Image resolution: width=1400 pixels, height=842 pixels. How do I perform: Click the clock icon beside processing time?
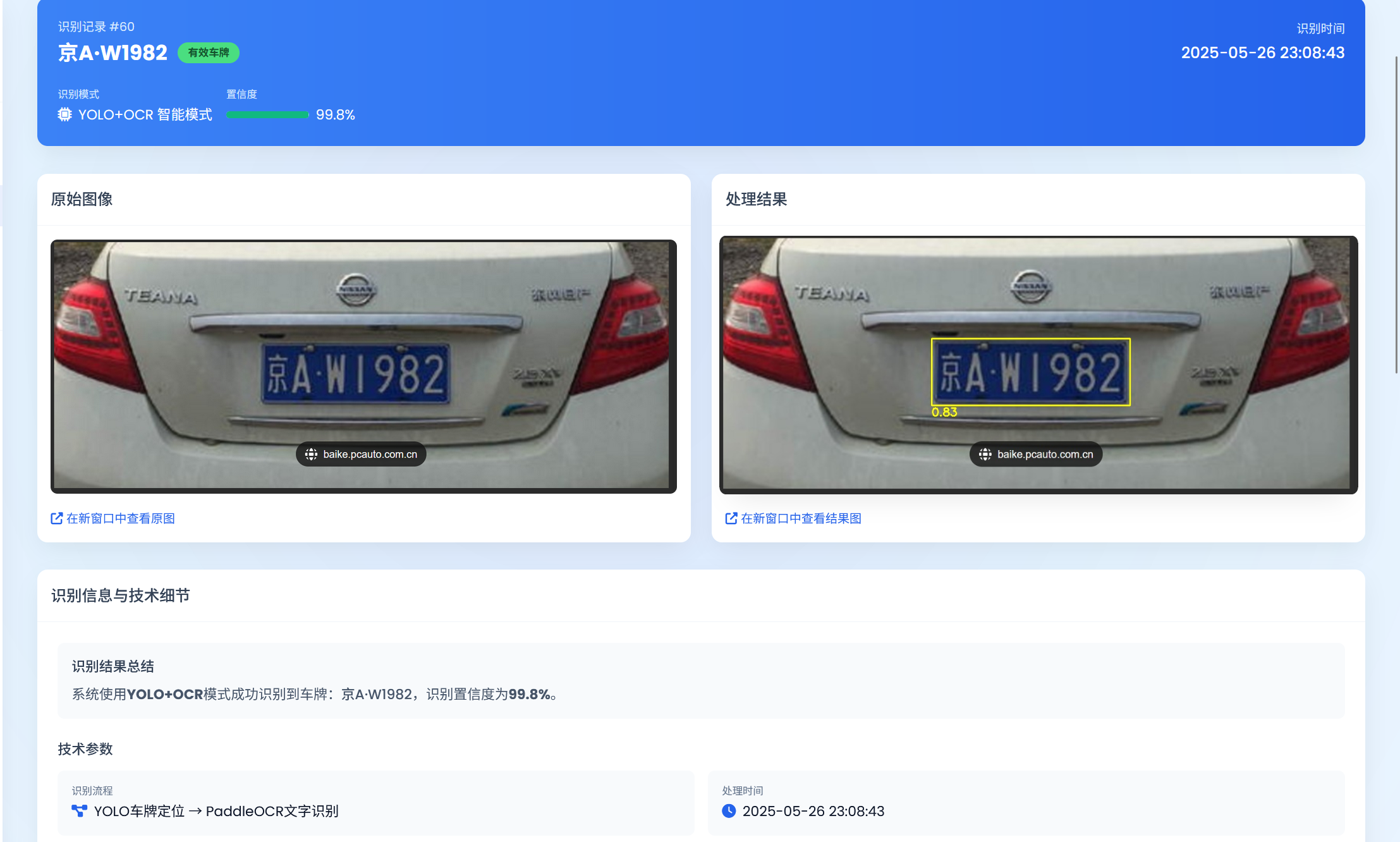pyautogui.click(x=729, y=811)
